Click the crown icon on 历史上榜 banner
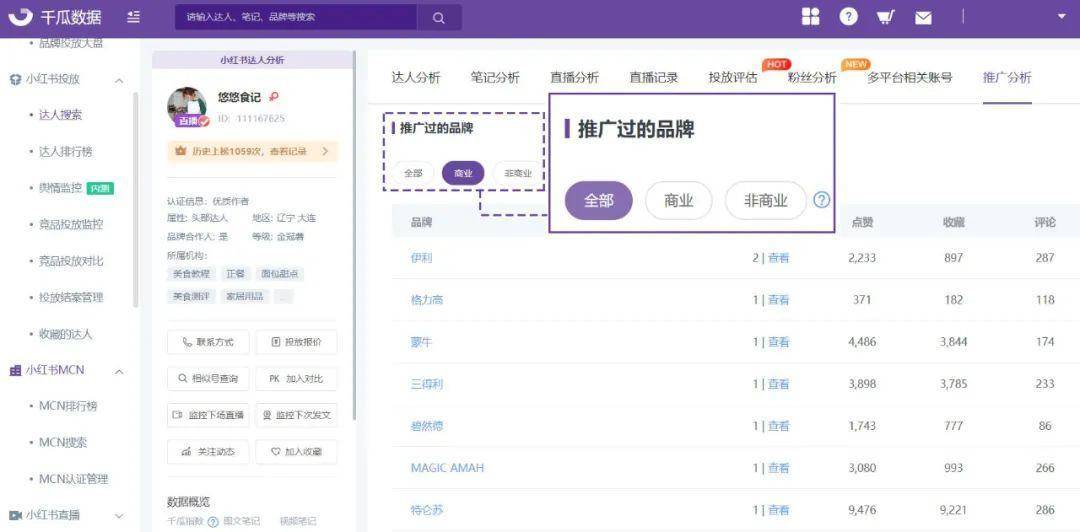The width and height of the screenshot is (1080, 532). click(180, 151)
